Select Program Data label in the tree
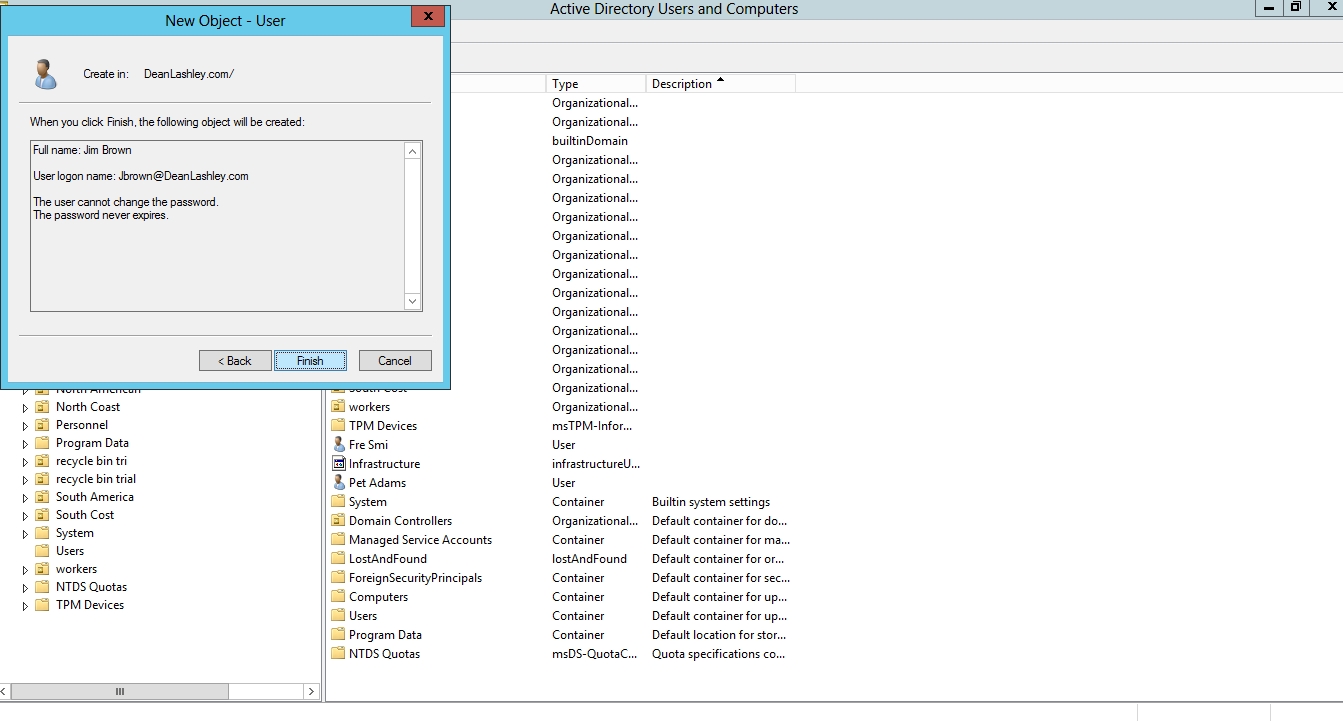Image resolution: width=1343 pixels, height=721 pixels. [92, 443]
